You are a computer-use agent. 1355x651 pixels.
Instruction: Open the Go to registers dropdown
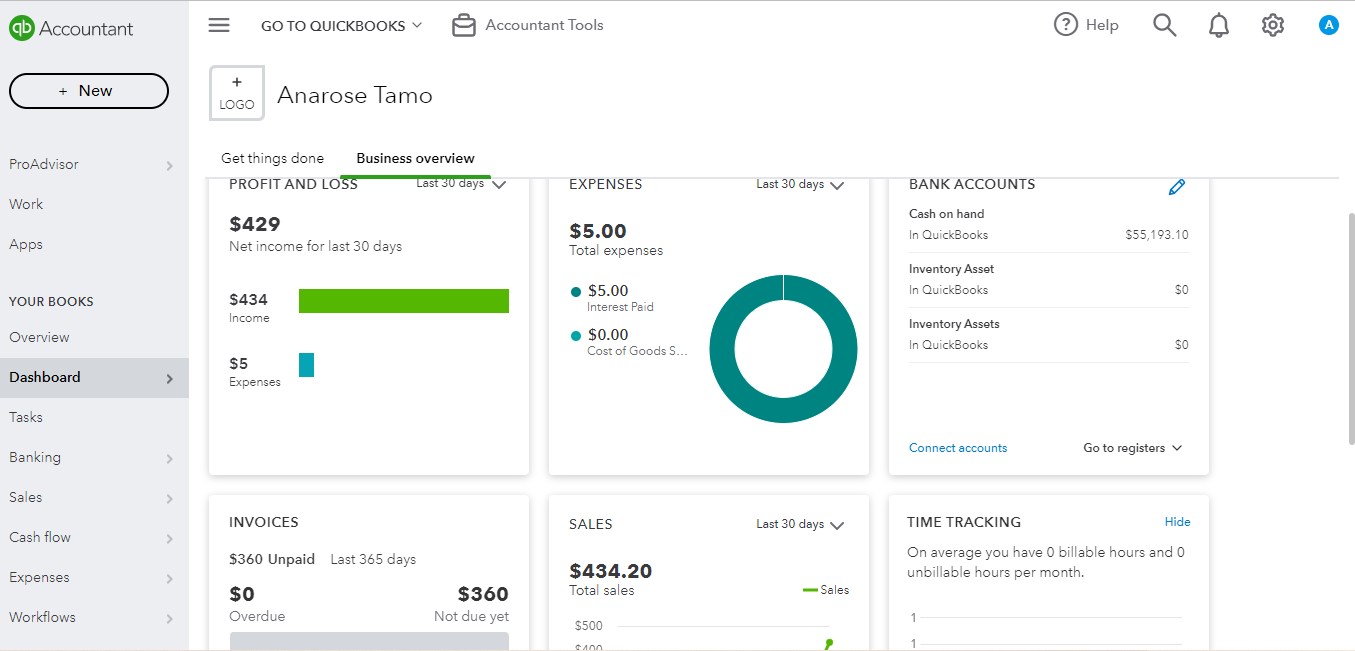[x=1132, y=448]
